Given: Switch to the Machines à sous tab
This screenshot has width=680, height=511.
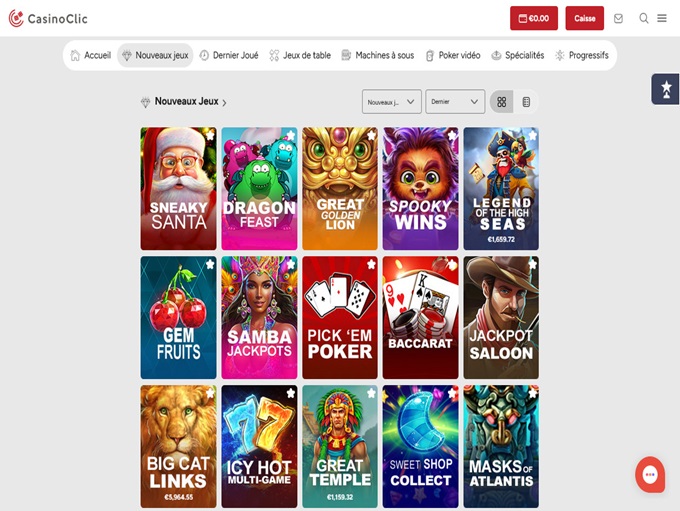Looking at the screenshot, I should (377, 56).
